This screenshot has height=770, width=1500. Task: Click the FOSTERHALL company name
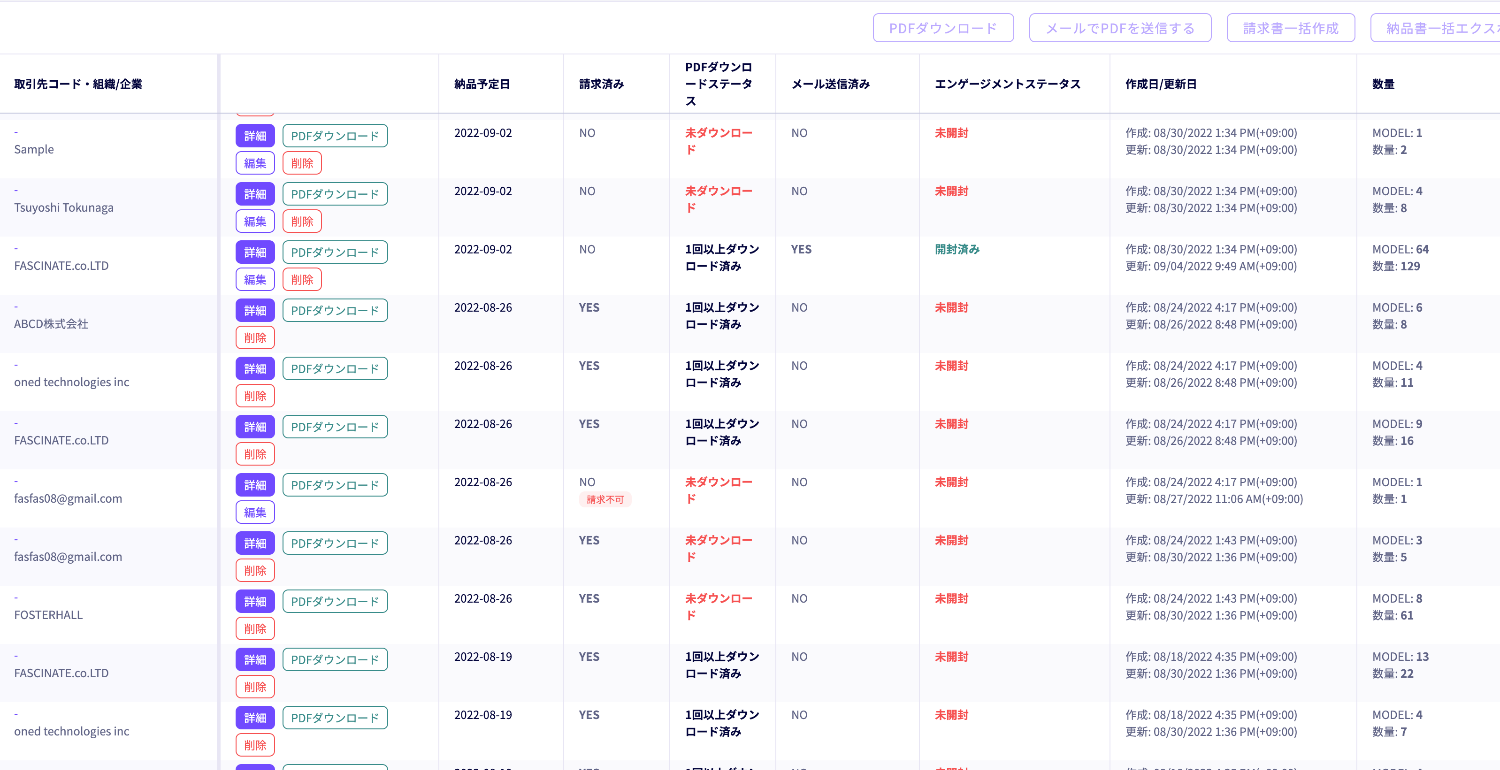coord(48,615)
